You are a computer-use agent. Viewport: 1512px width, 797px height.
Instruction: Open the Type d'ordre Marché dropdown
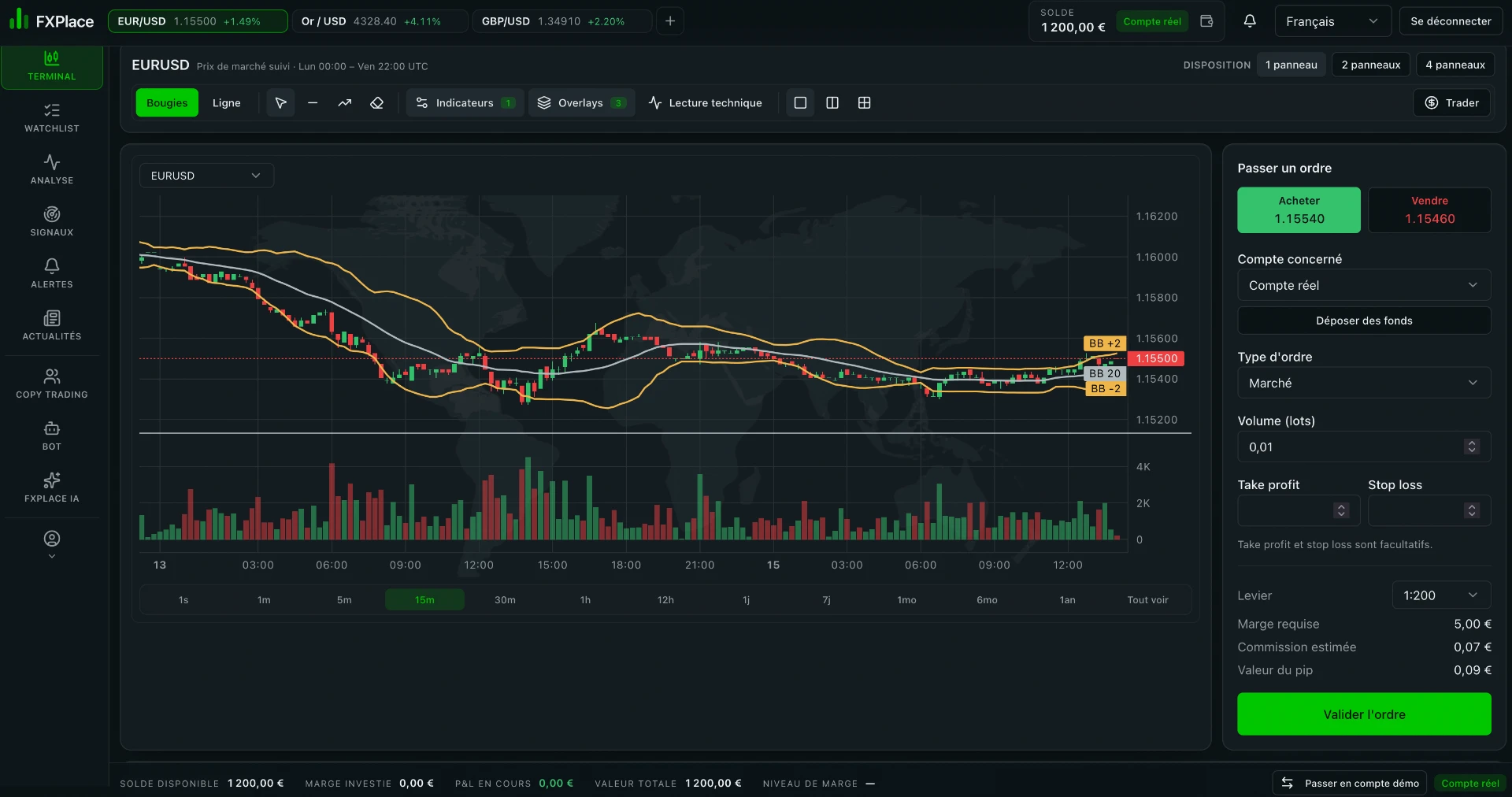click(x=1364, y=383)
